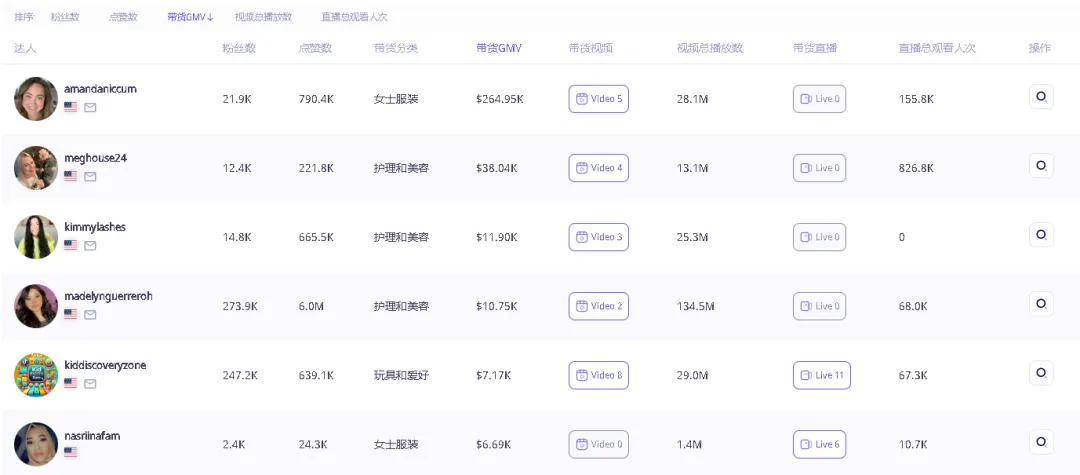Click 带货GMV column header
Image resolution: width=1080 pixels, height=475 pixels.
[x=499, y=48]
